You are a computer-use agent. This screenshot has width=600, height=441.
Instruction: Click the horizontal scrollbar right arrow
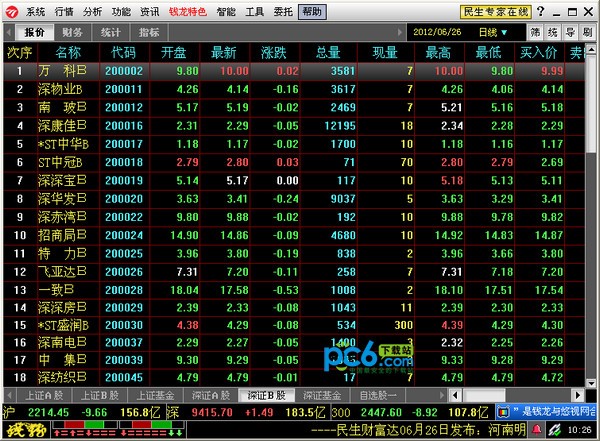point(577,395)
